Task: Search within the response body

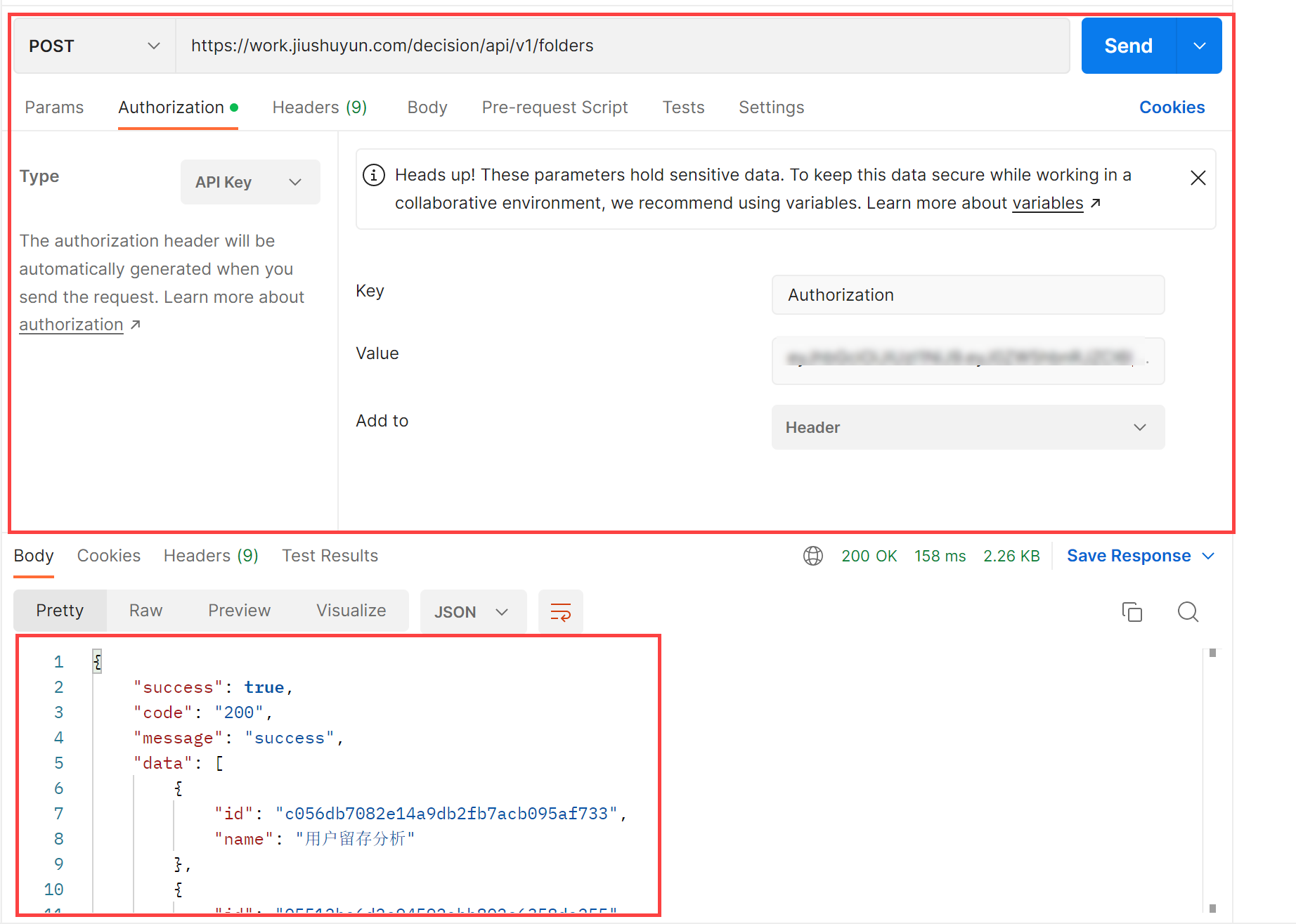Action: tap(1188, 611)
